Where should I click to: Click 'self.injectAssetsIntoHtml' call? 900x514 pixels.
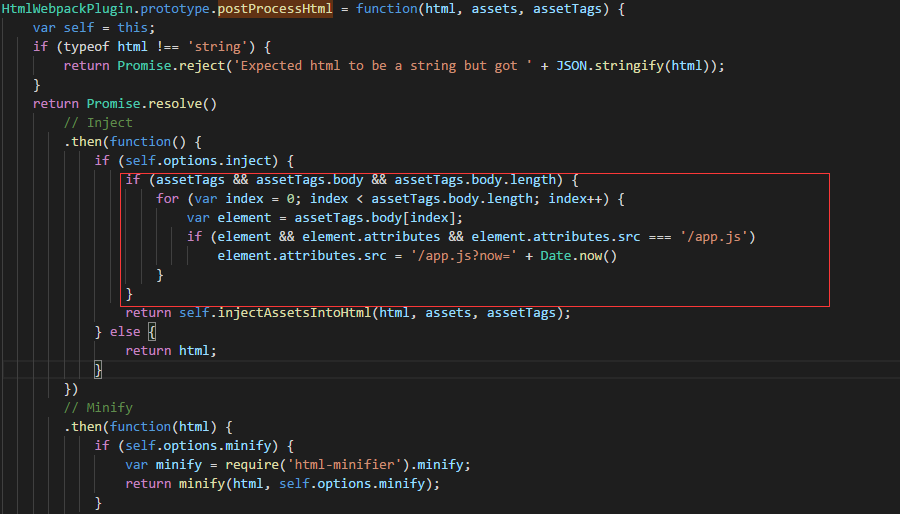click(x=275, y=313)
